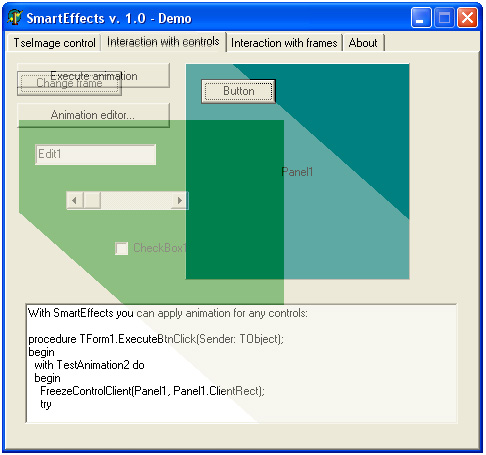Image resolution: width=486 pixels, height=455 pixels.
Task: Open the Interaction with frames tab
Action: click(x=284, y=43)
